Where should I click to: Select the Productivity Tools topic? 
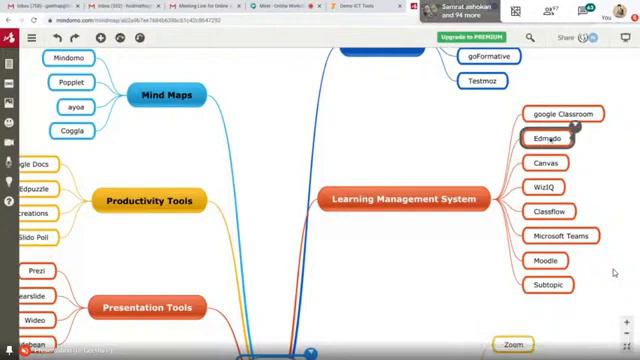click(x=149, y=201)
